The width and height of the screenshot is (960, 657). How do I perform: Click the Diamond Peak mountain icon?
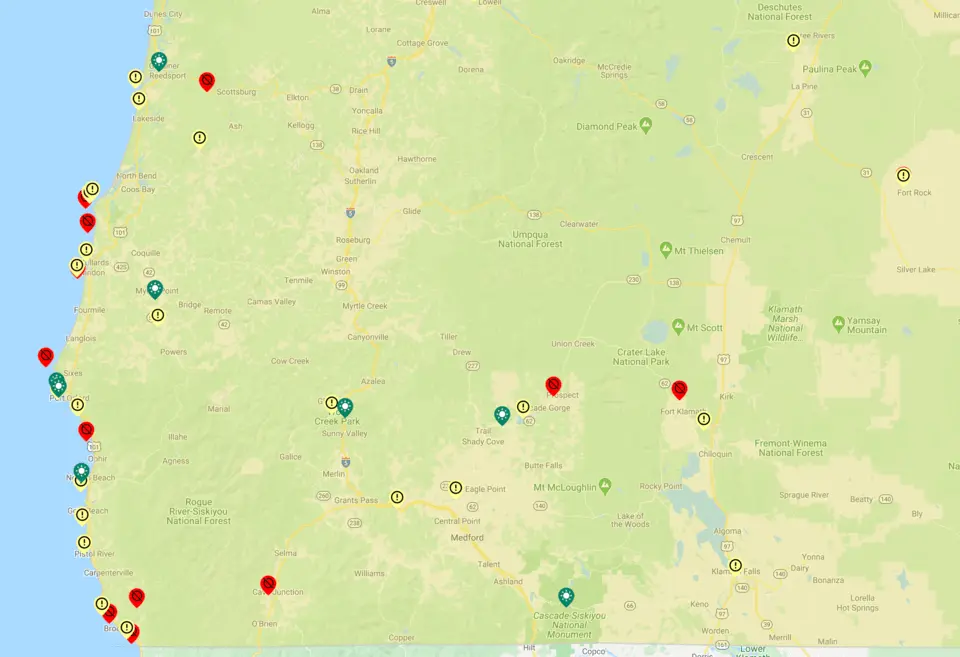click(646, 125)
